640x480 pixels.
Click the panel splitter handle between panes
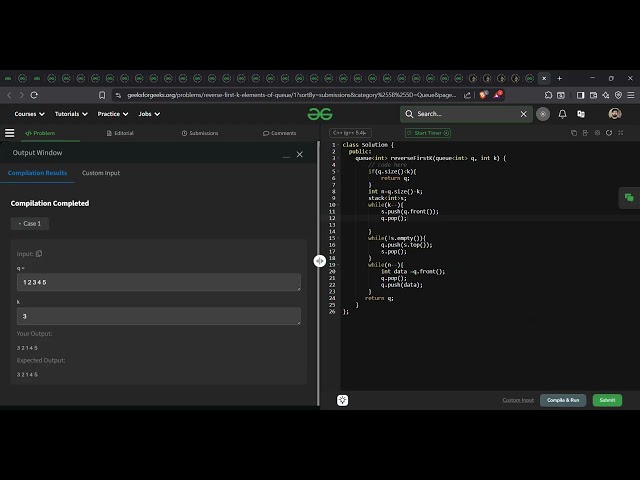coord(320,261)
